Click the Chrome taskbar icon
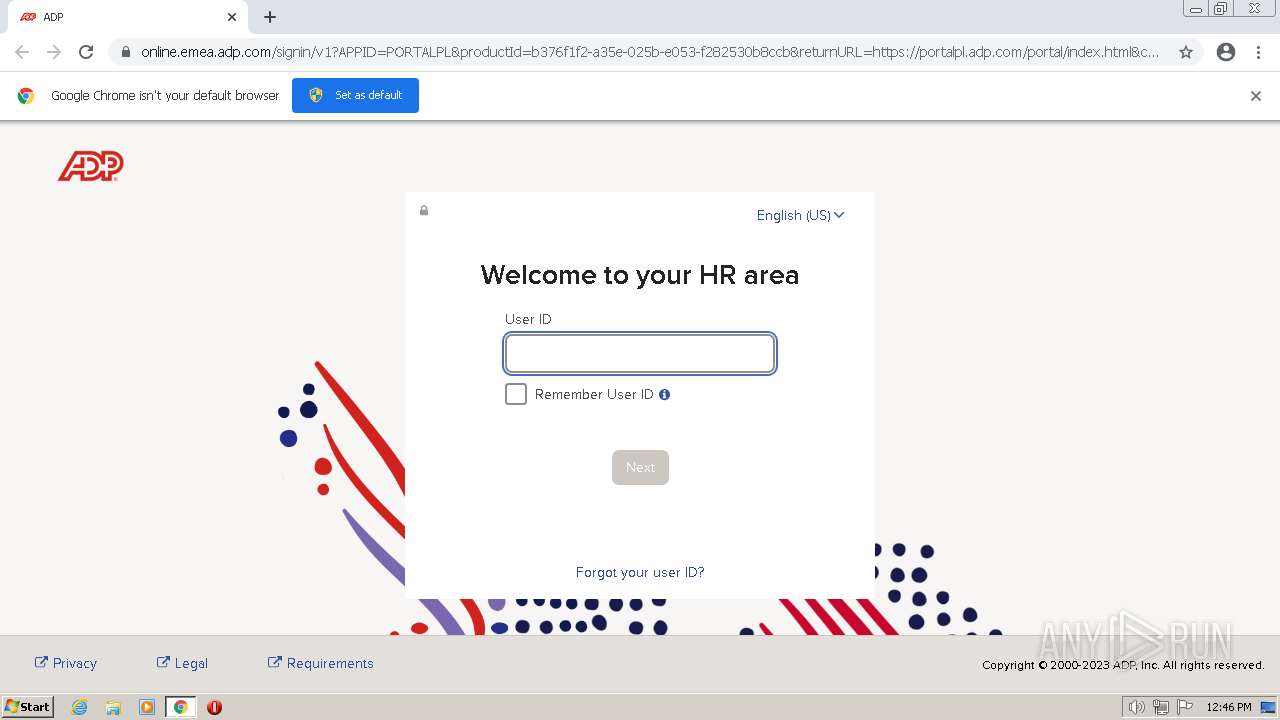The width and height of the screenshot is (1280, 720). click(x=181, y=707)
